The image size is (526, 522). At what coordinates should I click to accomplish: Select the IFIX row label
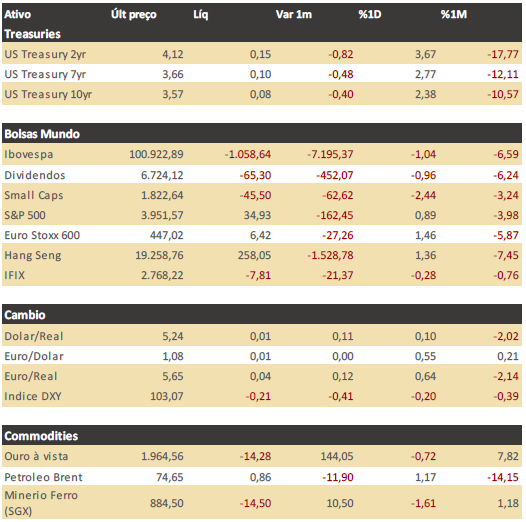pyautogui.click(x=14, y=275)
